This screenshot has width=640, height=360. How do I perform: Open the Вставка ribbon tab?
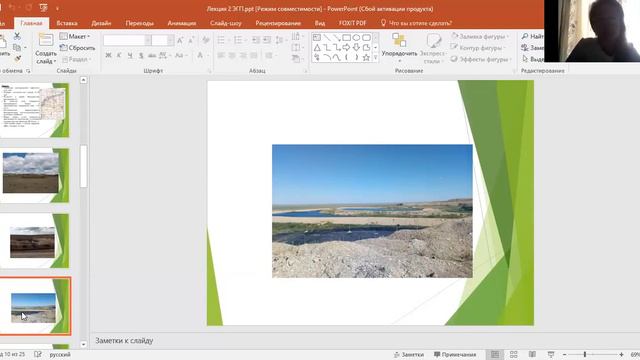67,23
